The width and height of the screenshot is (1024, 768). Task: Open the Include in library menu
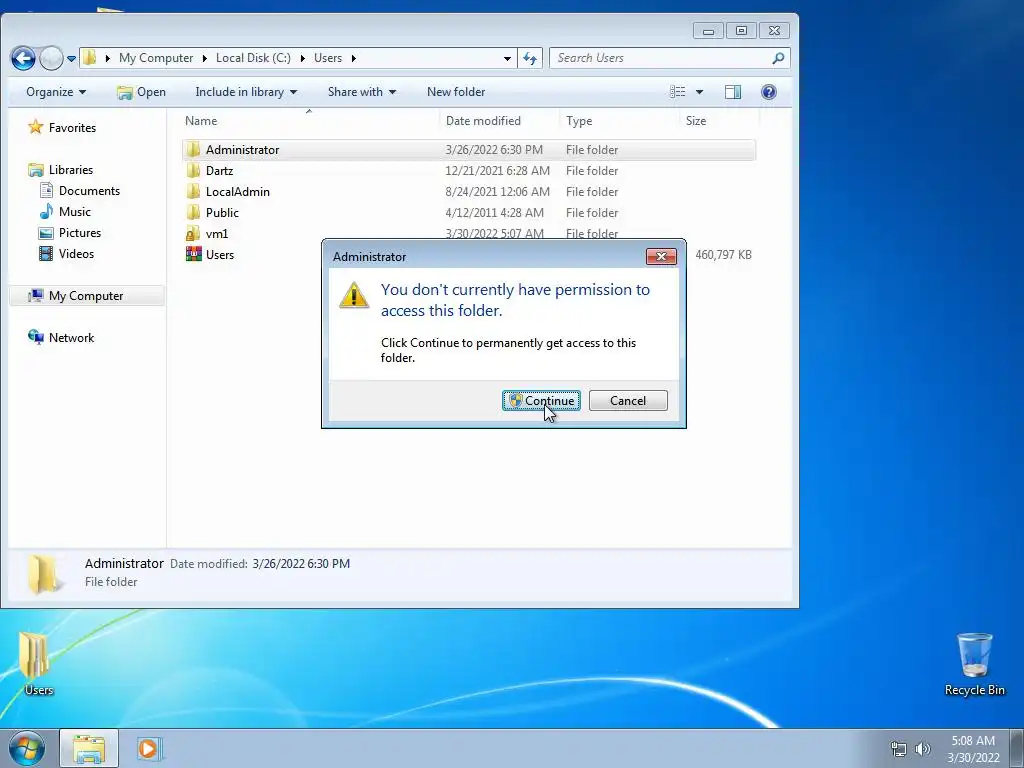pyautogui.click(x=246, y=92)
